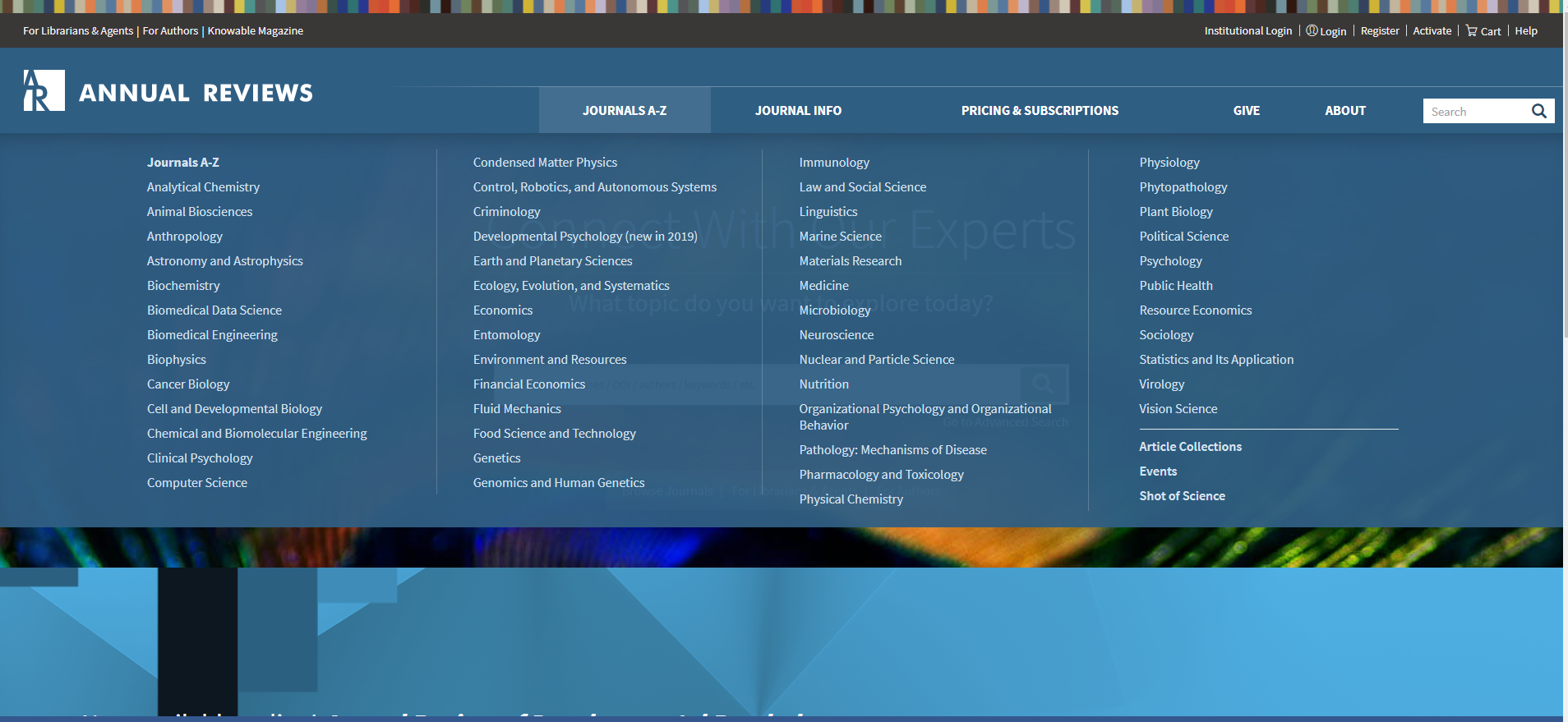Click the search magnifying glass icon
This screenshot has height=722, width=1568.
[x=1538, y=111]
